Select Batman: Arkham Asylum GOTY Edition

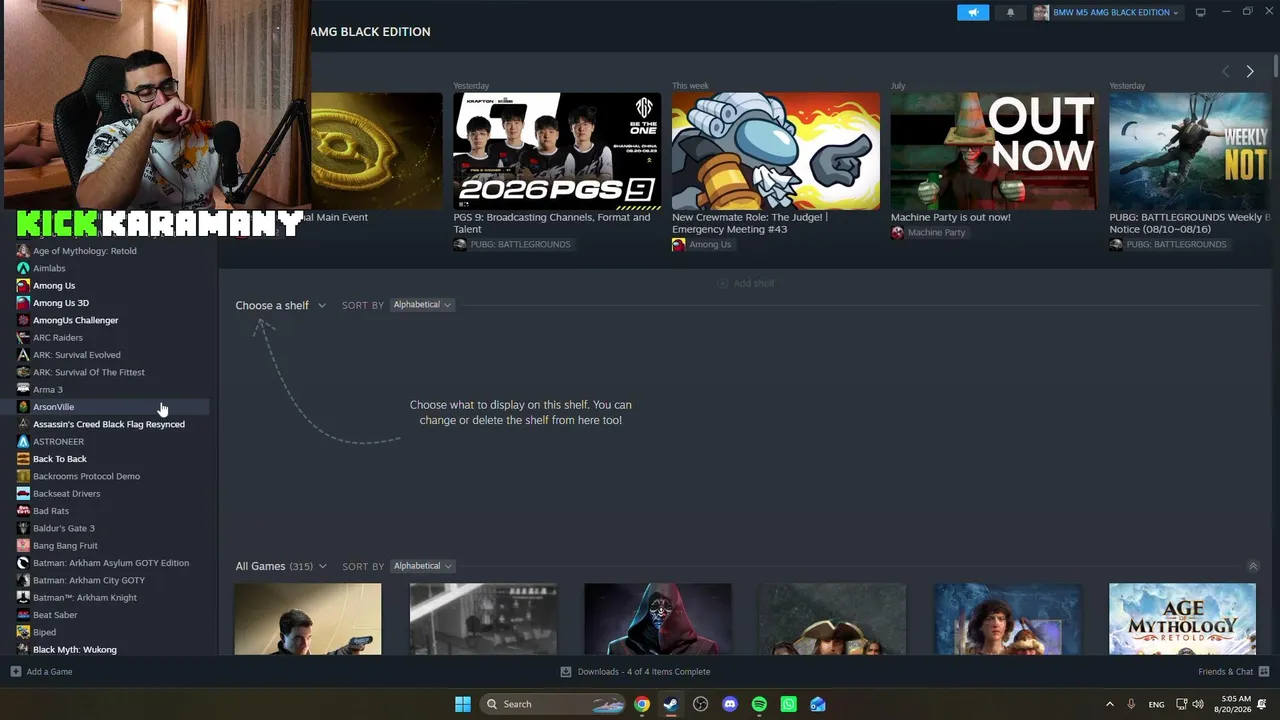(111, 563)
